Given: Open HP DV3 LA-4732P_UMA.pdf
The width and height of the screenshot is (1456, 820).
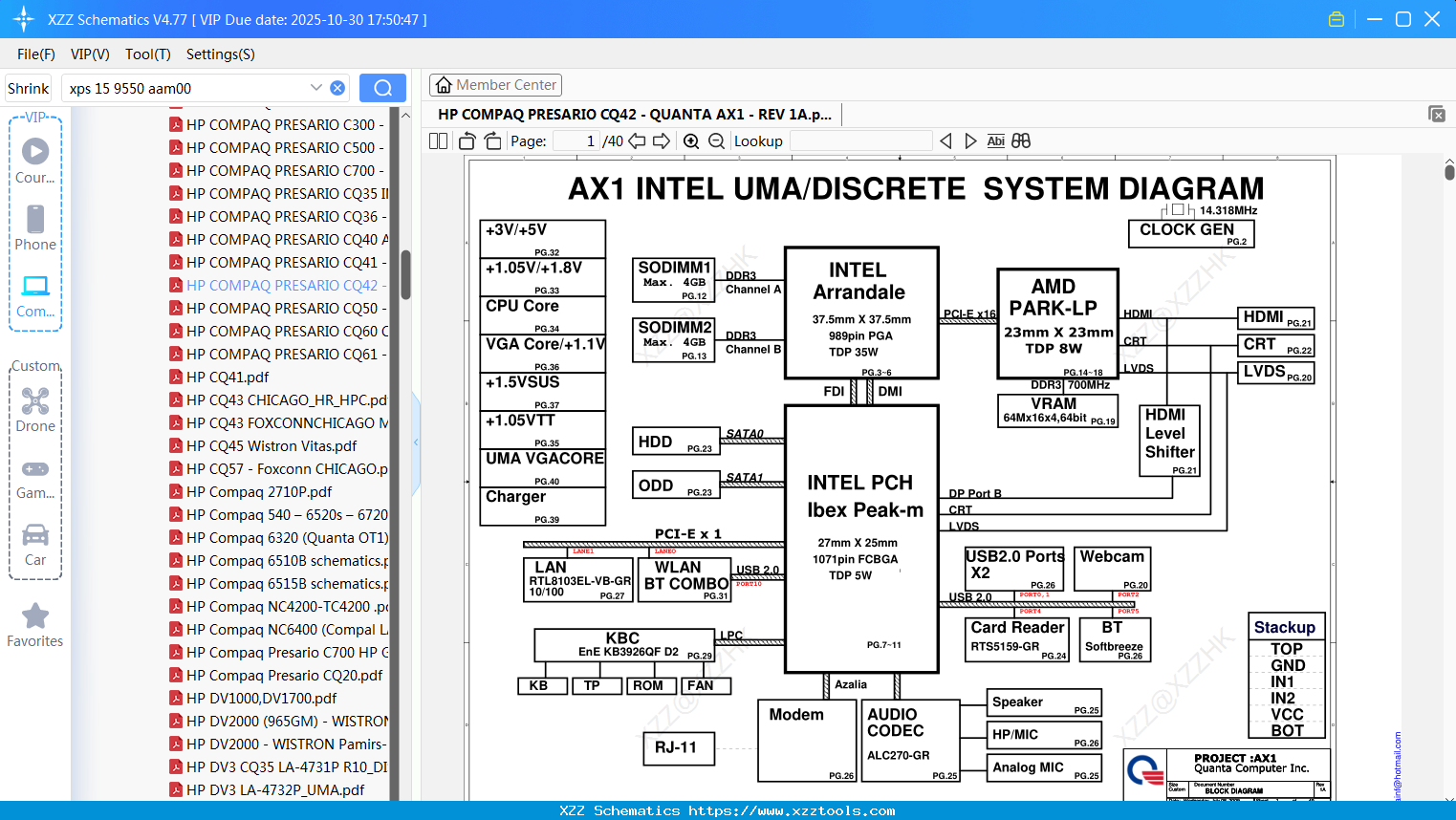Looking at the screenshot, I should 268,789.
